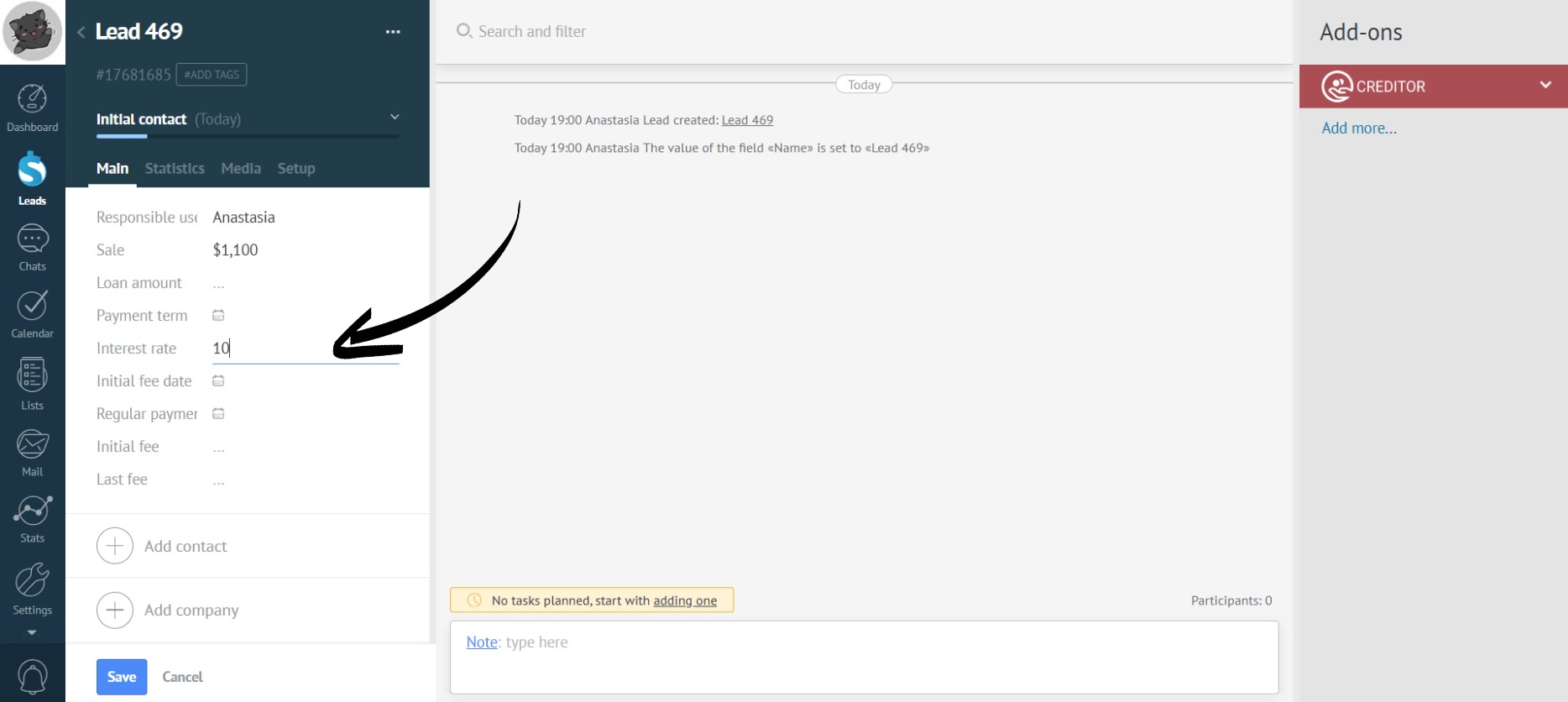
Task: Click the Add company label
Action: (x=191, y=610)
